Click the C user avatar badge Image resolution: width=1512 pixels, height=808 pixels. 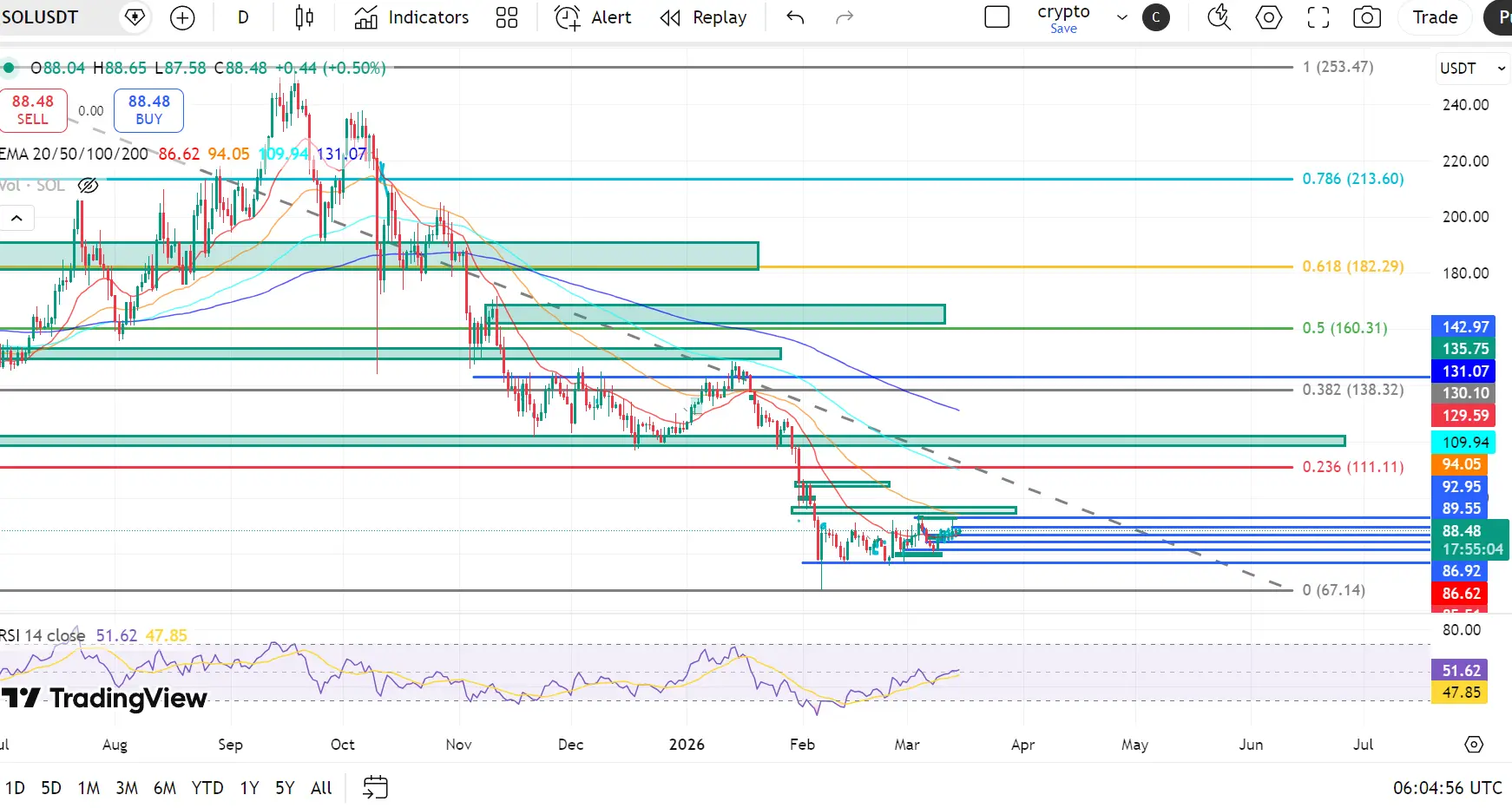1155,17
